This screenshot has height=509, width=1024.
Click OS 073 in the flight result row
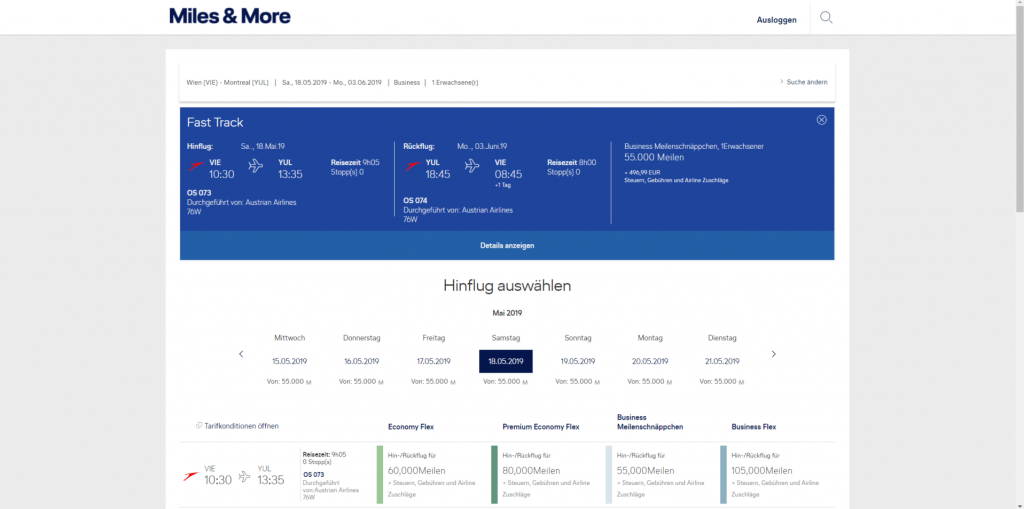pyautogui.click(x=313, y=474)
